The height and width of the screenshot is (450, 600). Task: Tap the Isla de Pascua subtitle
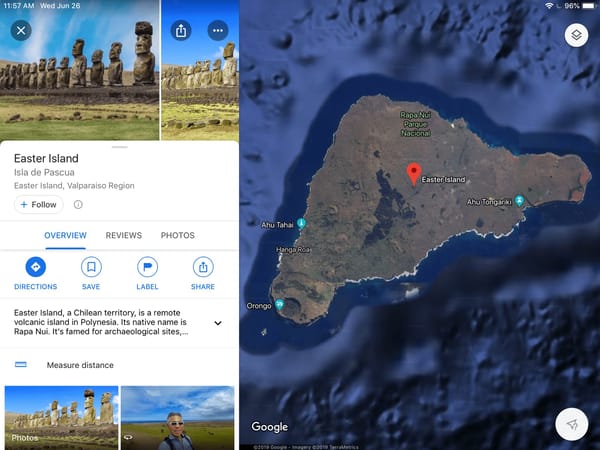pyautogui.click(x=44, y=173)
